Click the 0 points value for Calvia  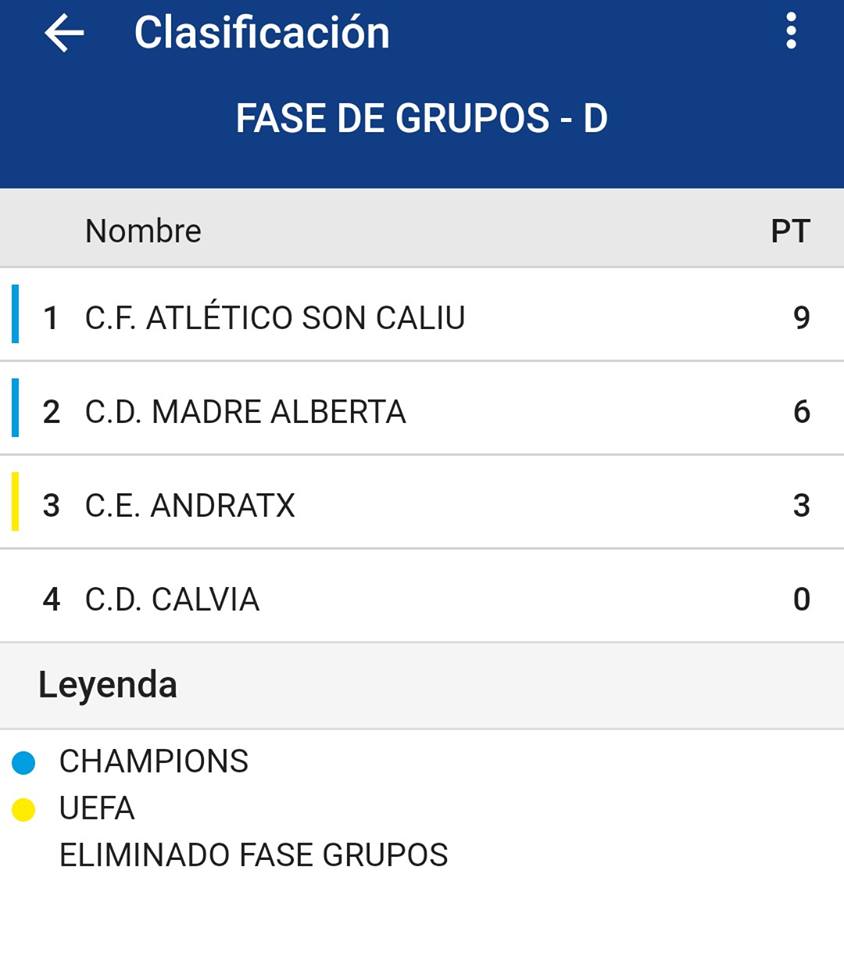click(801, 600)
